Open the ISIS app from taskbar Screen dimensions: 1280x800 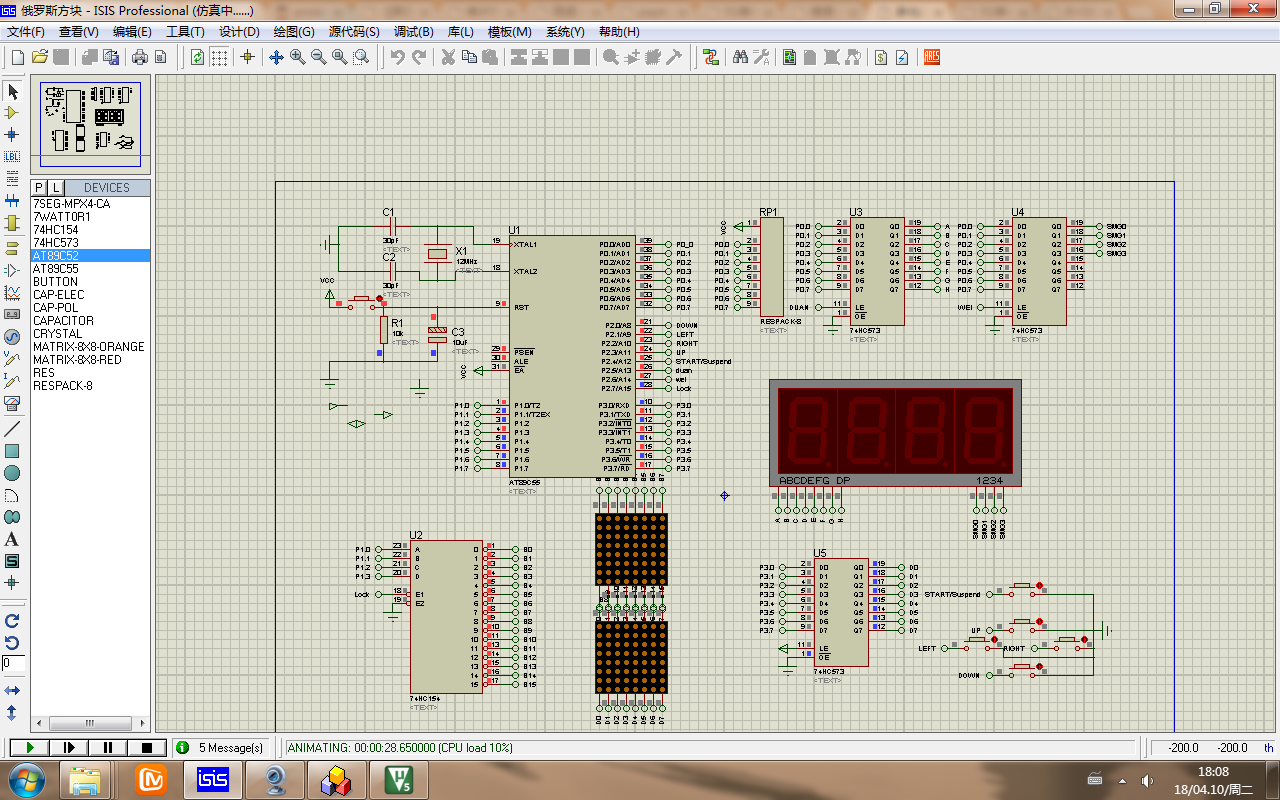tap(213, 780)
